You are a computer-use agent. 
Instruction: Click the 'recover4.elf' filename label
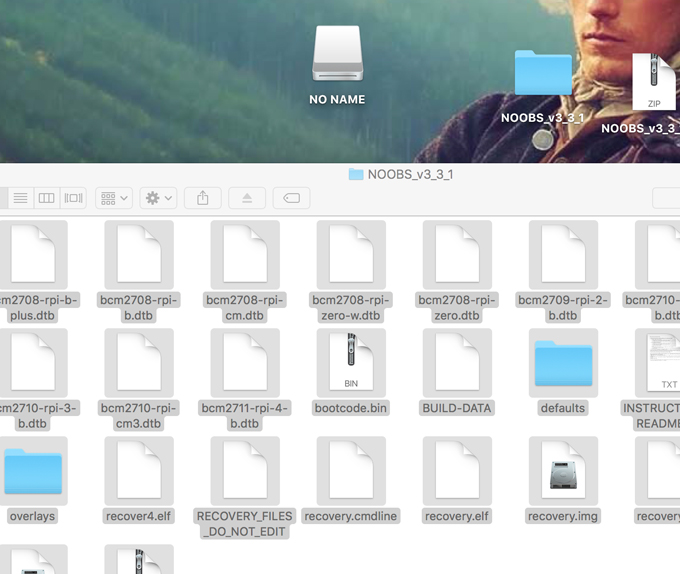[138, 516]
